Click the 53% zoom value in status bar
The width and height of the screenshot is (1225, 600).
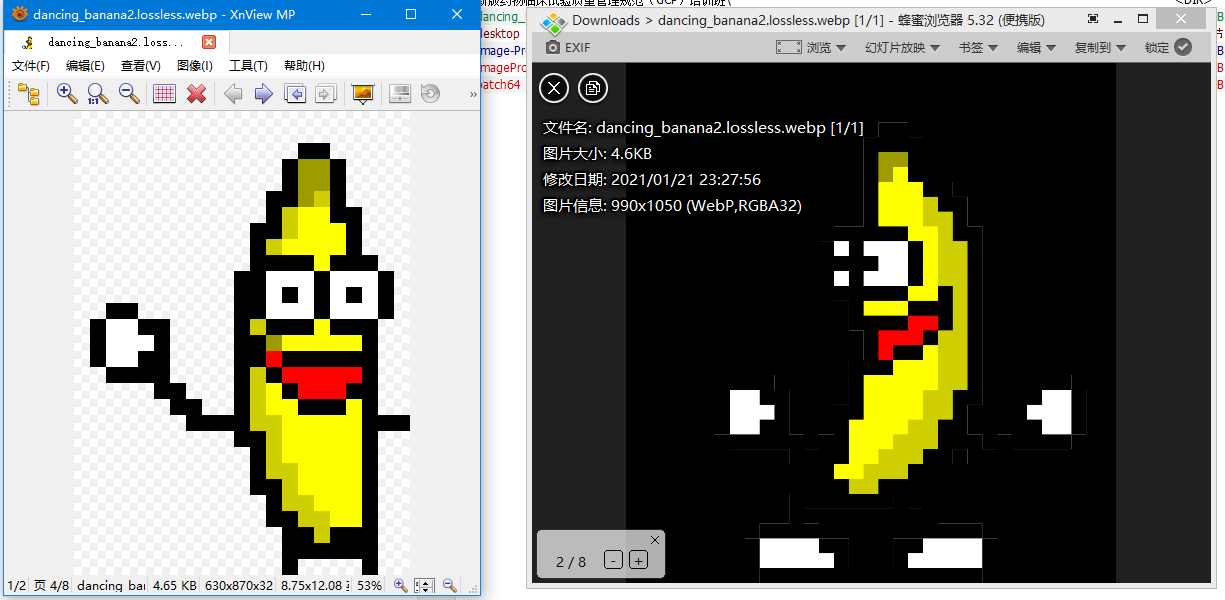tap(370, 586)
